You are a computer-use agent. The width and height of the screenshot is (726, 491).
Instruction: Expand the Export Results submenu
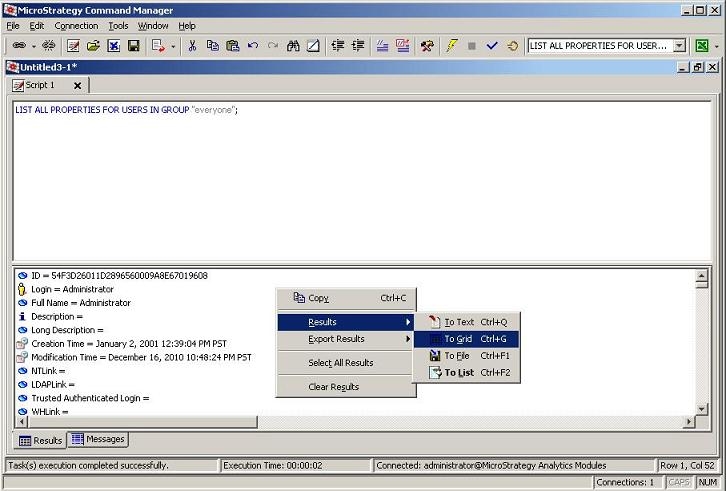(345, 339)
